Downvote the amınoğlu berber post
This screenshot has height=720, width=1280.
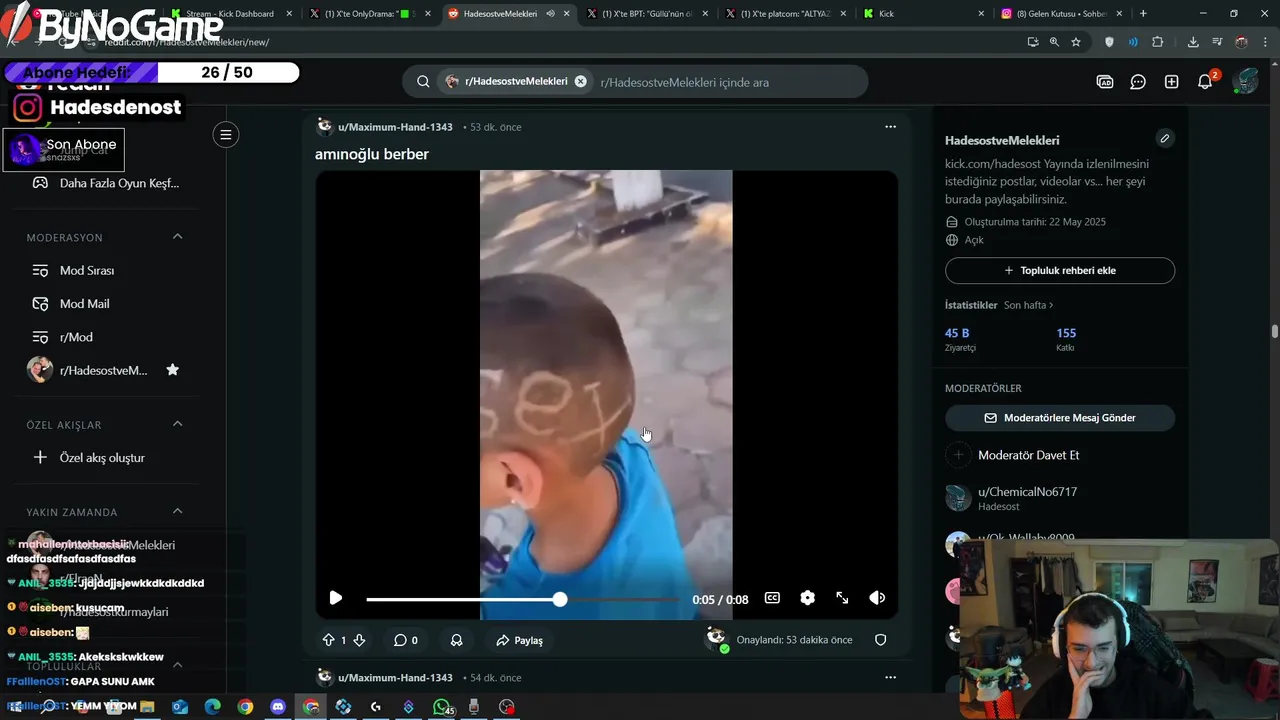(x=359, y=640)
